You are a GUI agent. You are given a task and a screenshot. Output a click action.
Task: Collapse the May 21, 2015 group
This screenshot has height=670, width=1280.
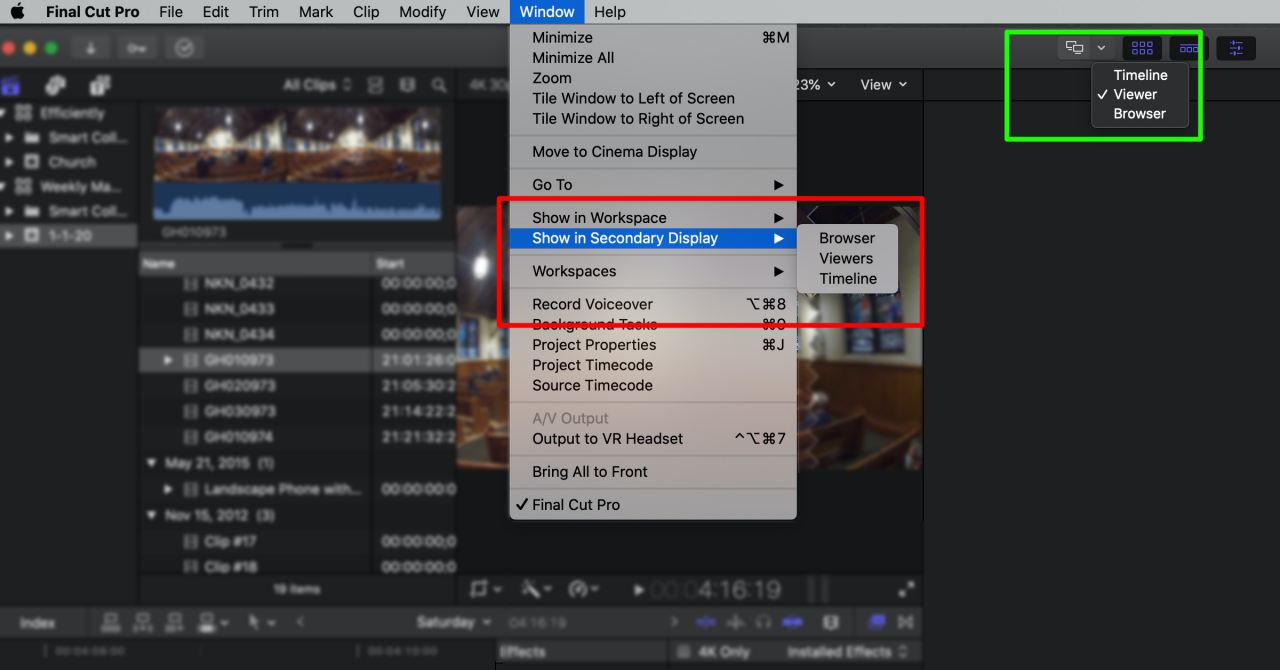151,463
